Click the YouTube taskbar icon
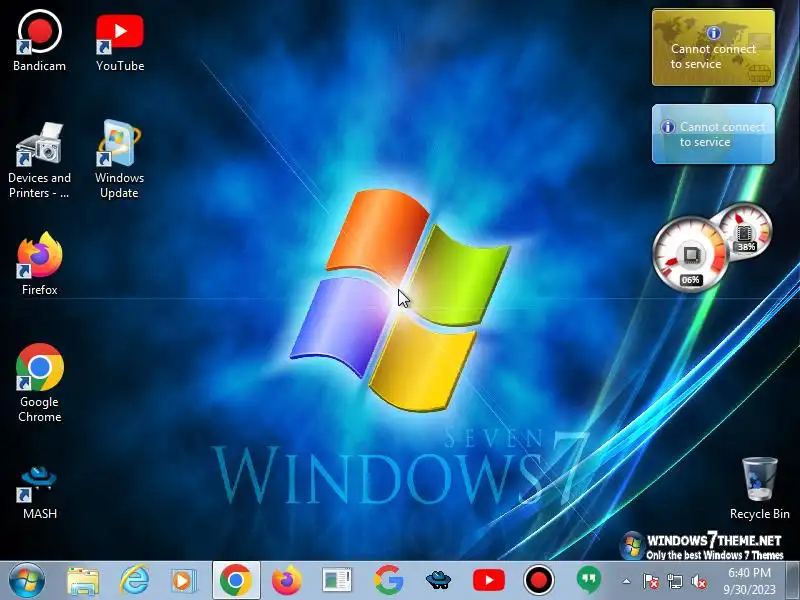 coord(489,581)
